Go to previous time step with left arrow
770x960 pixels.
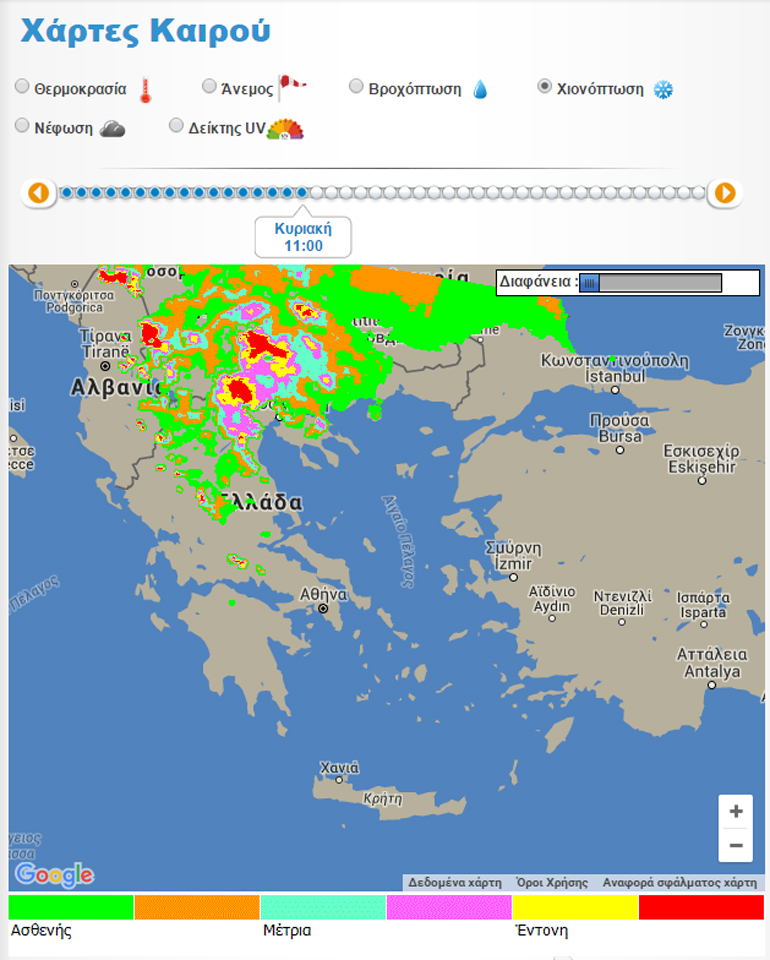point(38,192)
